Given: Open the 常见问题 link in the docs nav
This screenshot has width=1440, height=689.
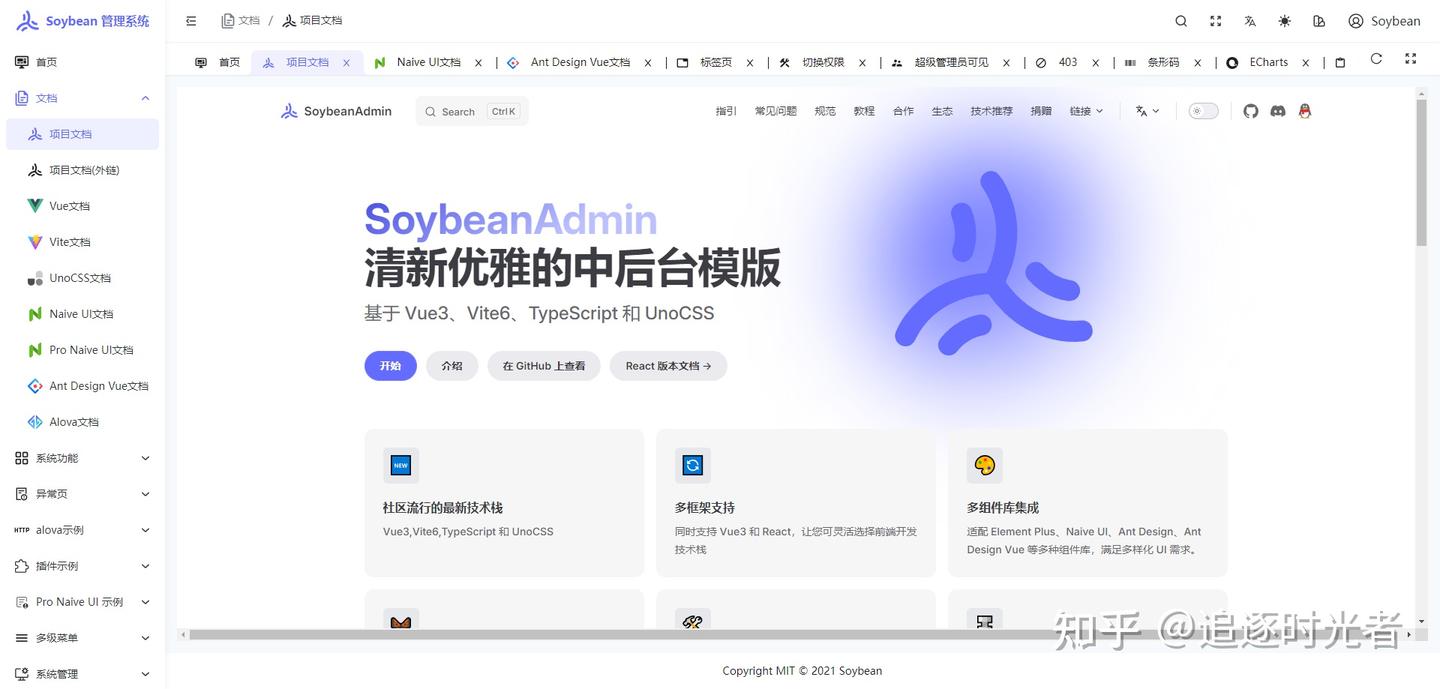Looking at the screenshot, I should [775, 111].
